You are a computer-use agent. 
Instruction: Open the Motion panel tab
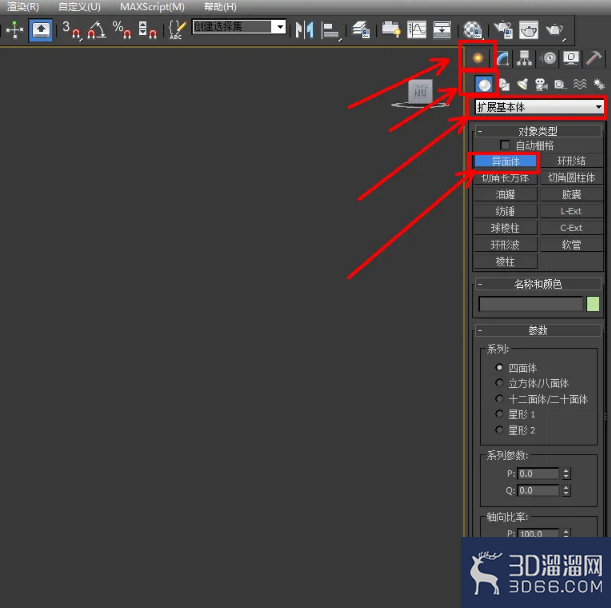coord(549,58)
